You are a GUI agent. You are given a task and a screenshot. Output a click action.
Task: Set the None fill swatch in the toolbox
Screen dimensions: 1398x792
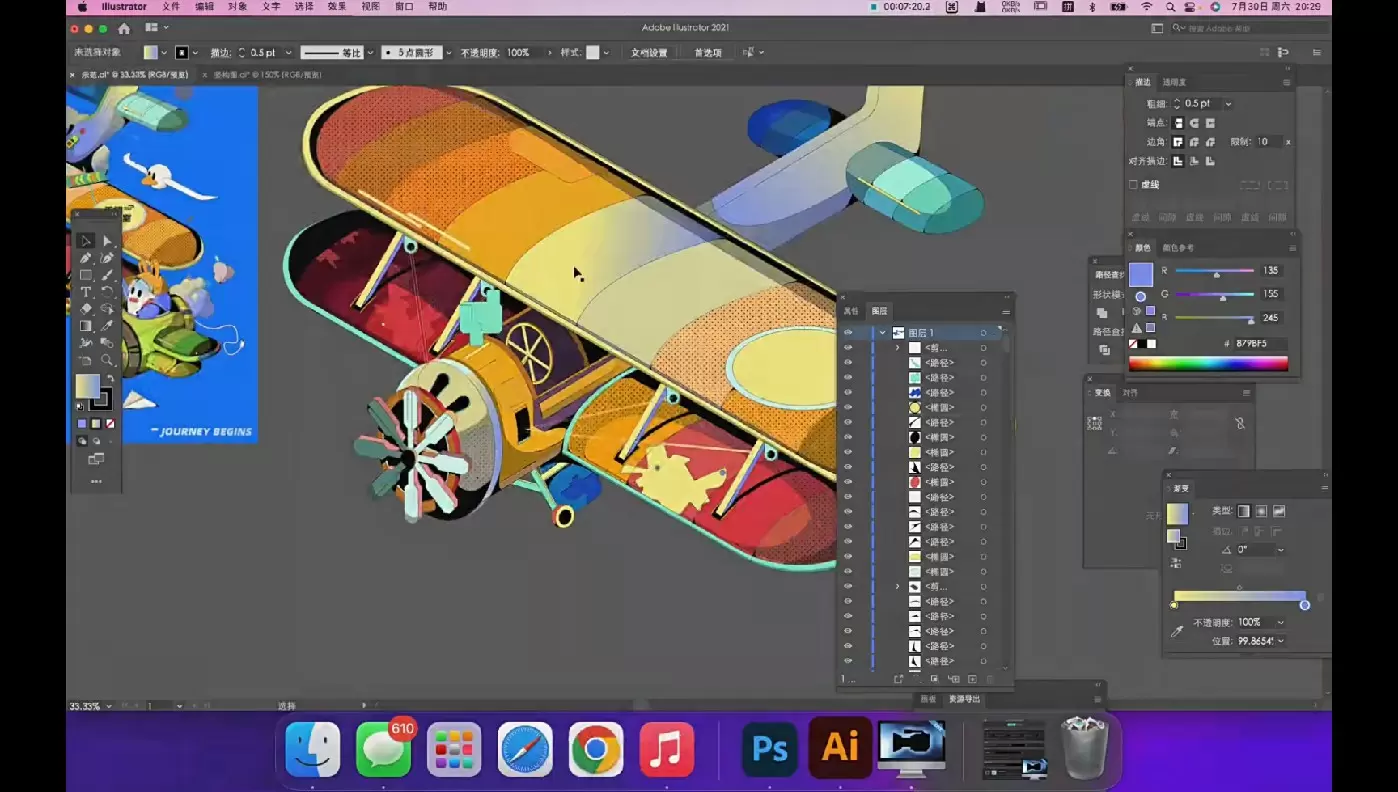point(110,424)
